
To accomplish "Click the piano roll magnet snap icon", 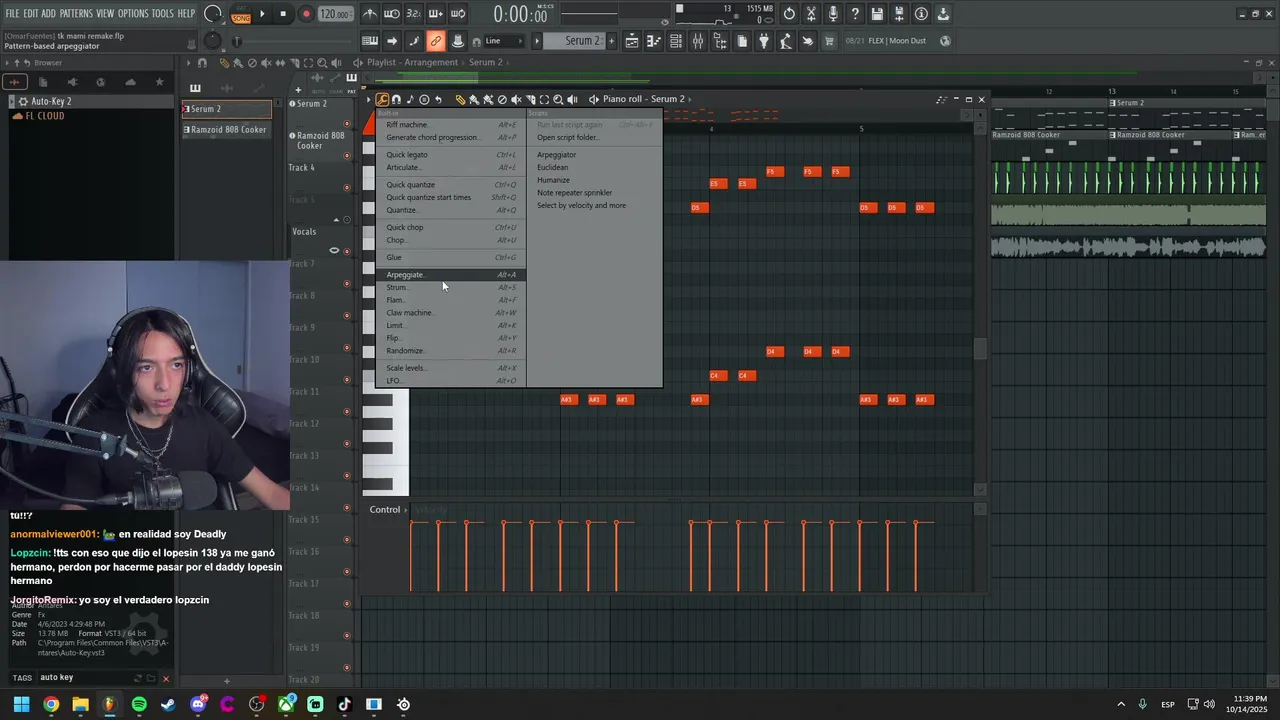I will [396, 99].
